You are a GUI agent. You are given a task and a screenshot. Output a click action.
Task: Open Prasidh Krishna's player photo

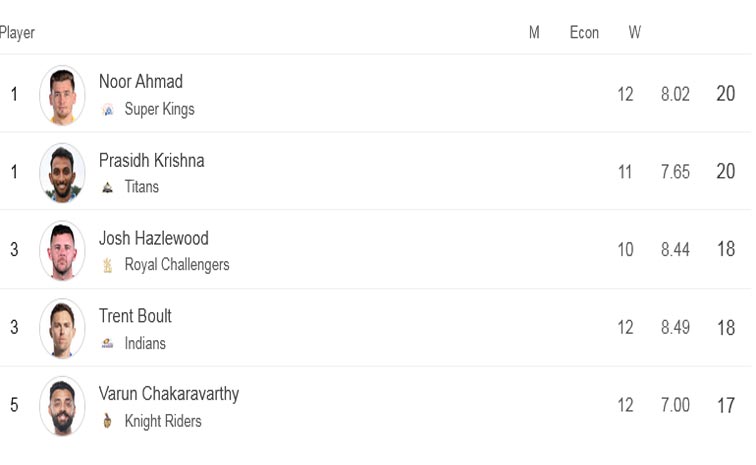(62, 173)
